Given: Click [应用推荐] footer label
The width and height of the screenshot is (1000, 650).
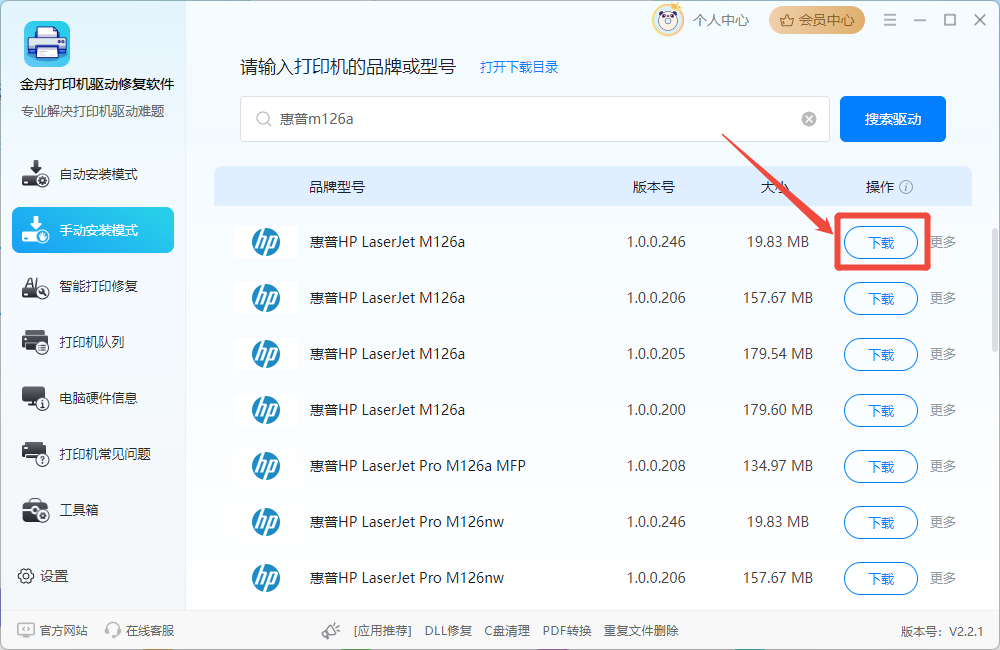Looking at the screenshot, I should [382, 631].
